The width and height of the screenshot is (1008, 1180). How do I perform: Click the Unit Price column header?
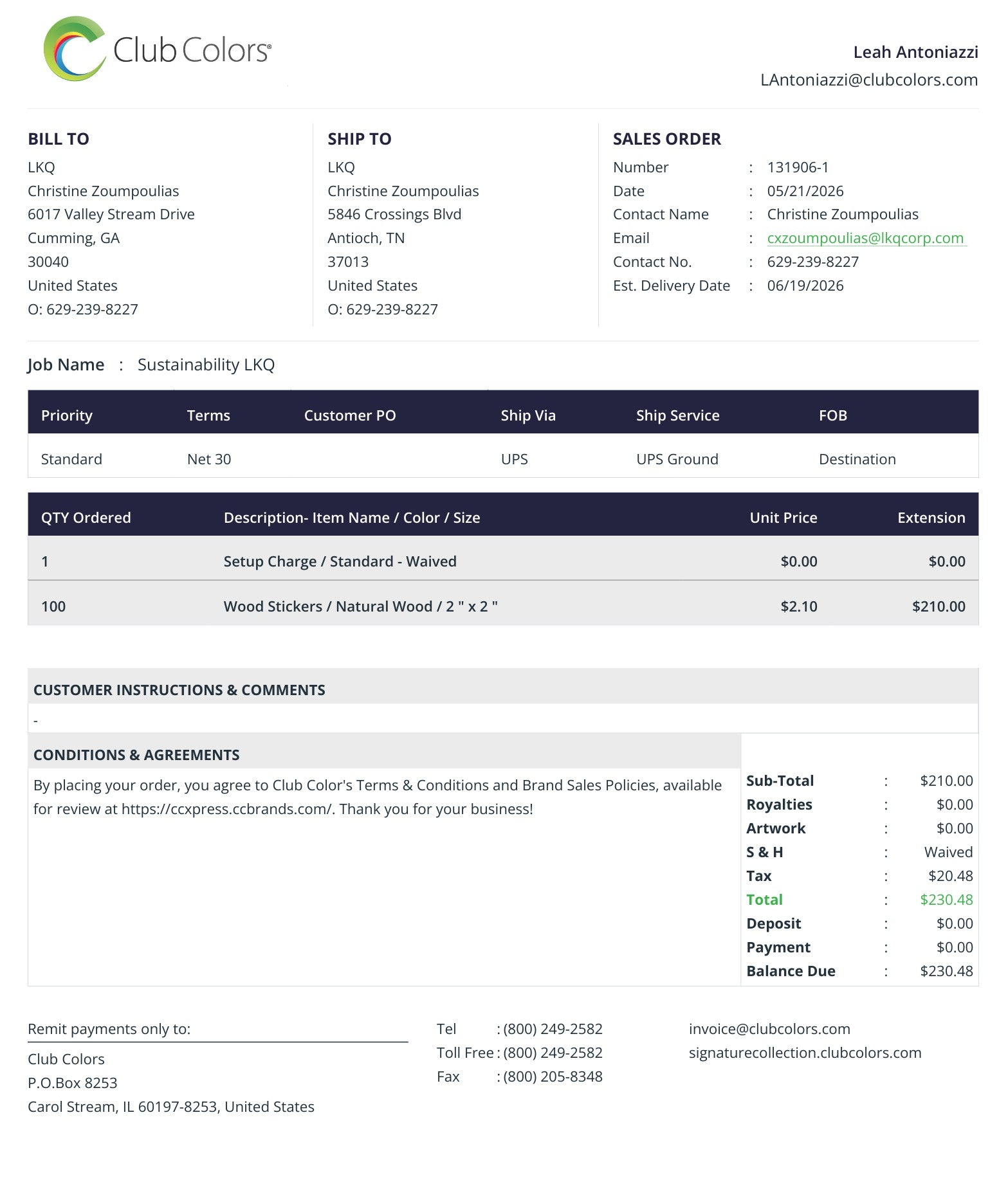pos(783,518)
